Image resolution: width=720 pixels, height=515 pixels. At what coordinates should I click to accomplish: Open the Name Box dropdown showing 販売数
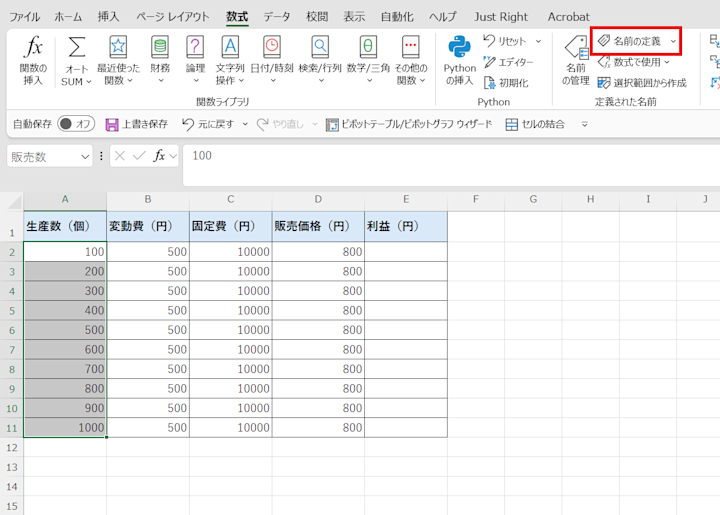tap(85, 157)
